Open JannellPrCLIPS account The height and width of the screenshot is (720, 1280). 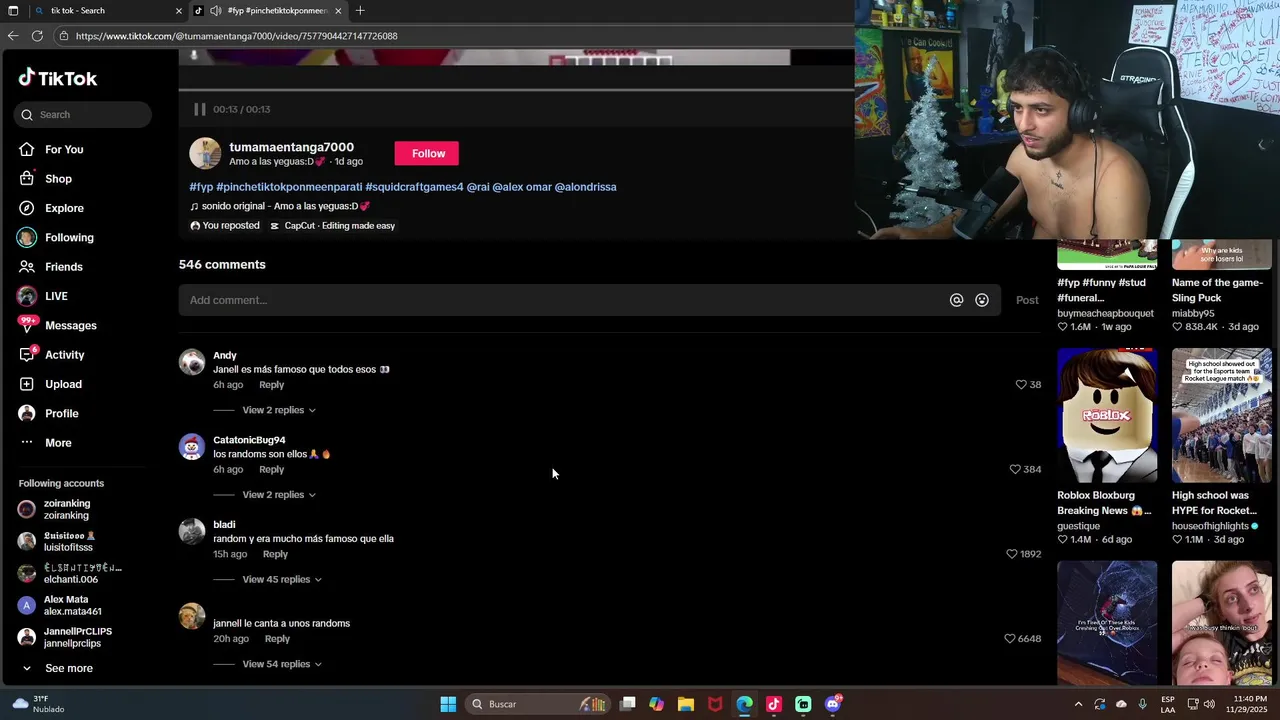(x=77, y=637)
